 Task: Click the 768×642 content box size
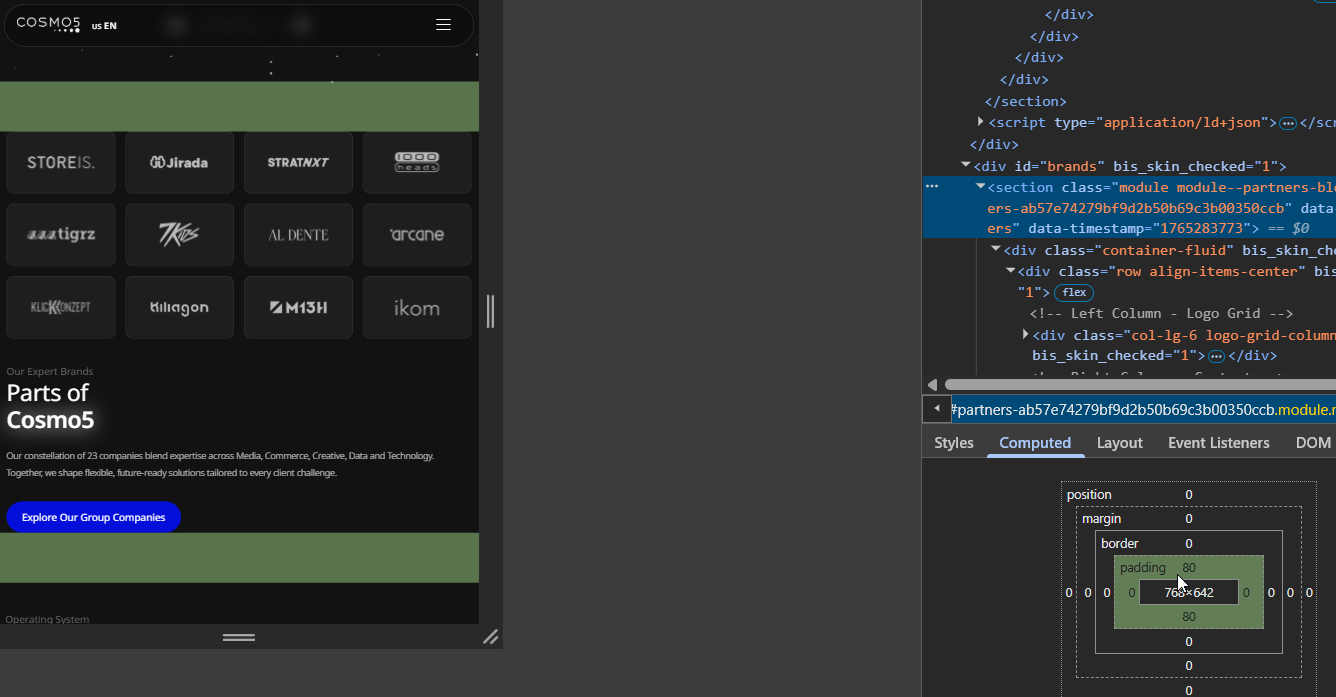pyautogui.click(x=1189, y=592)
